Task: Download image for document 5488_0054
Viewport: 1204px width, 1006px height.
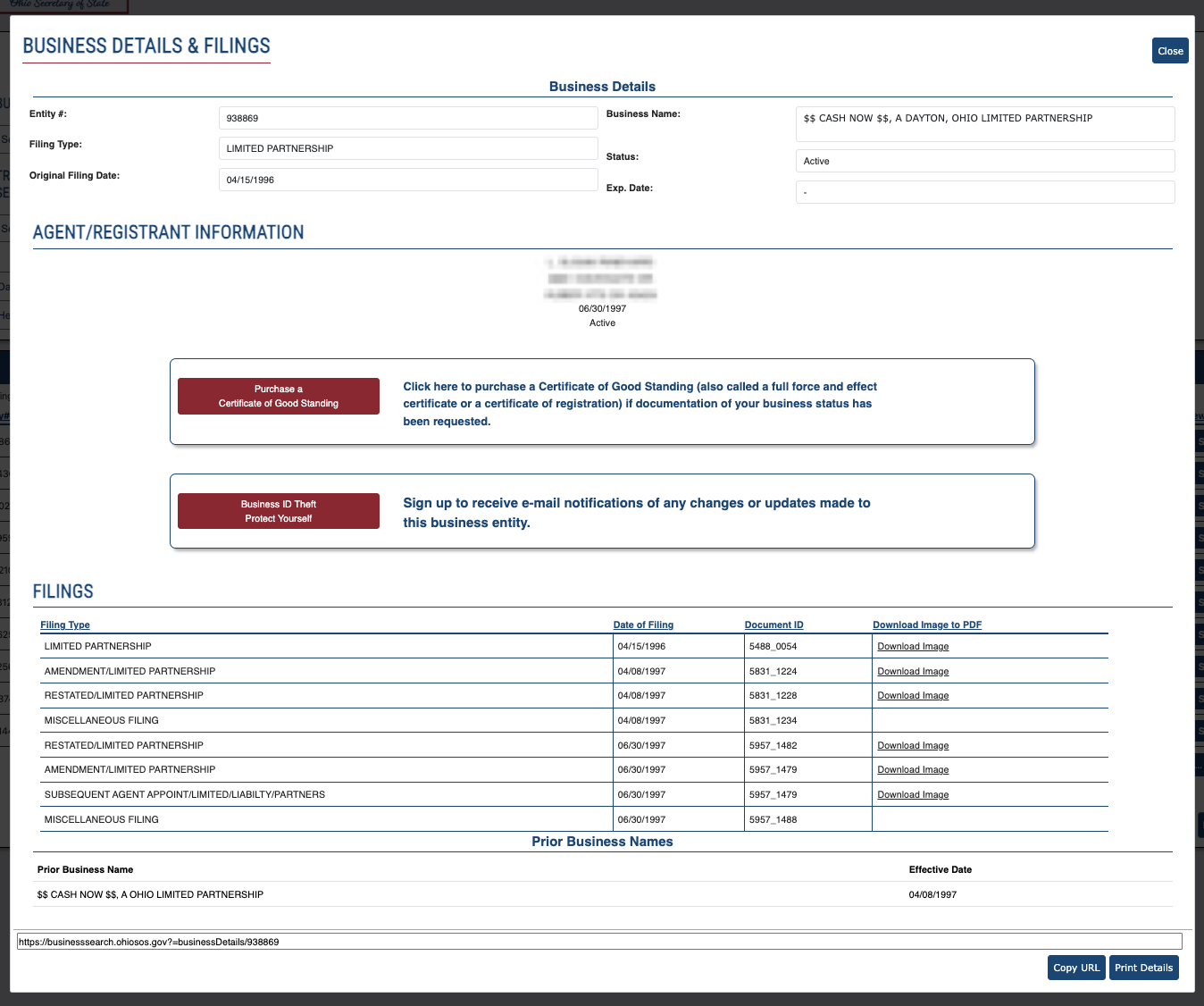Action: [x=913, y=646]
